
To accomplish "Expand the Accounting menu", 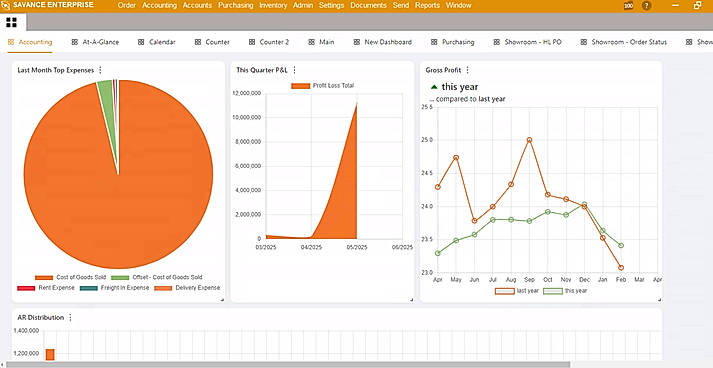I will [159, 5].
